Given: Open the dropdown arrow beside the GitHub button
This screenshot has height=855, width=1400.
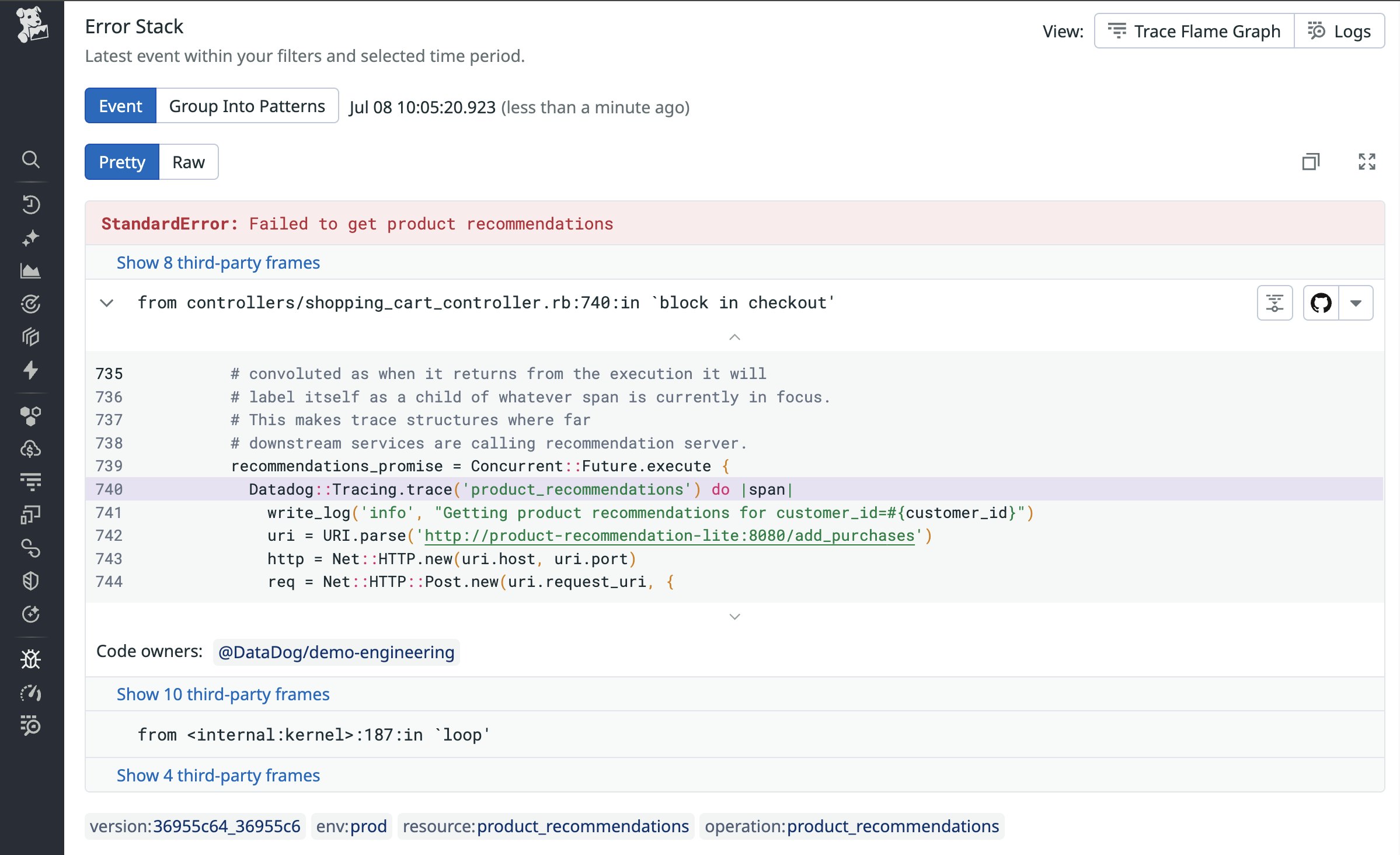Looking at the screenshot, I should 1356,303.
